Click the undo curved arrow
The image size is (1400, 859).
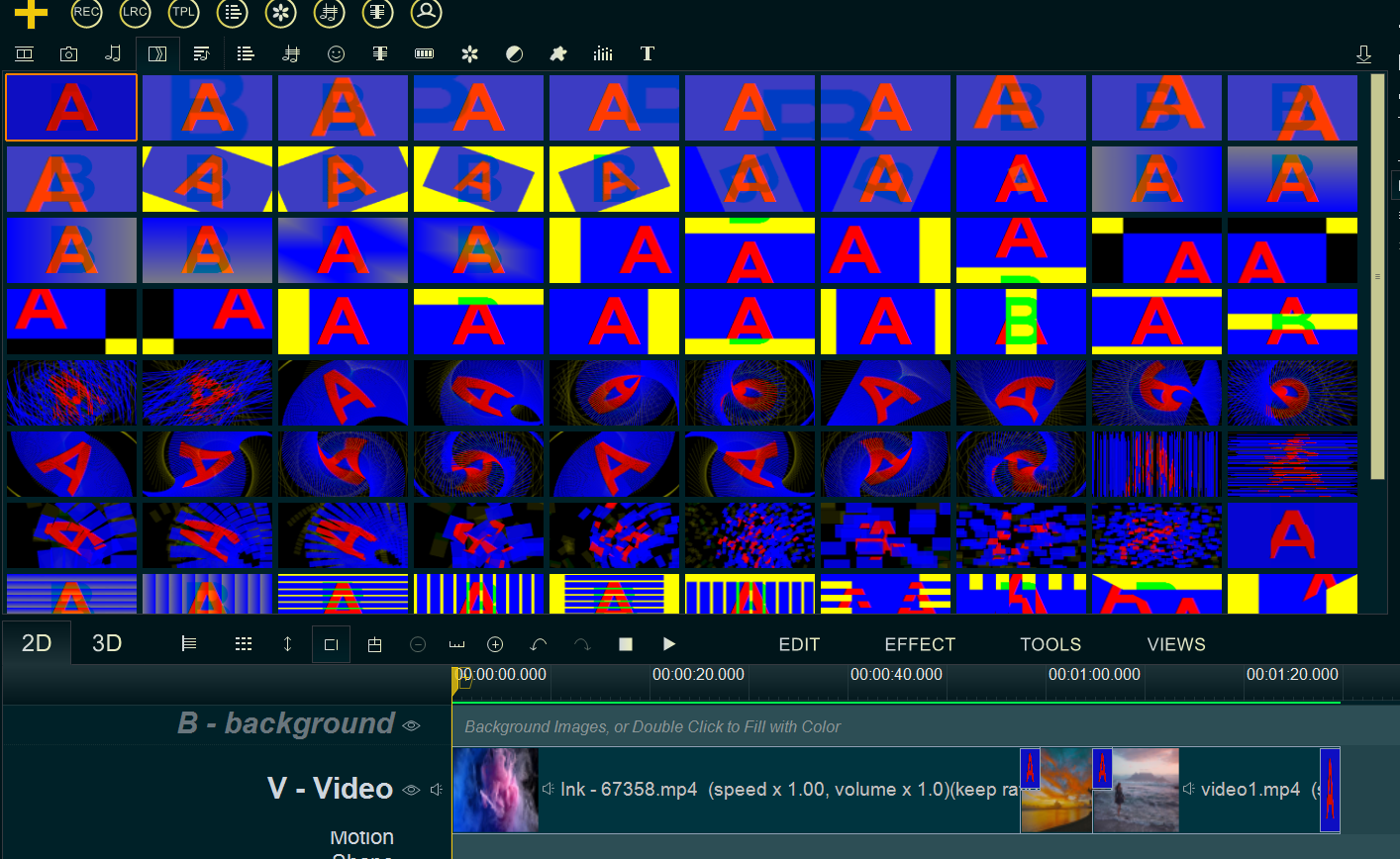click(x=539, y=644)
